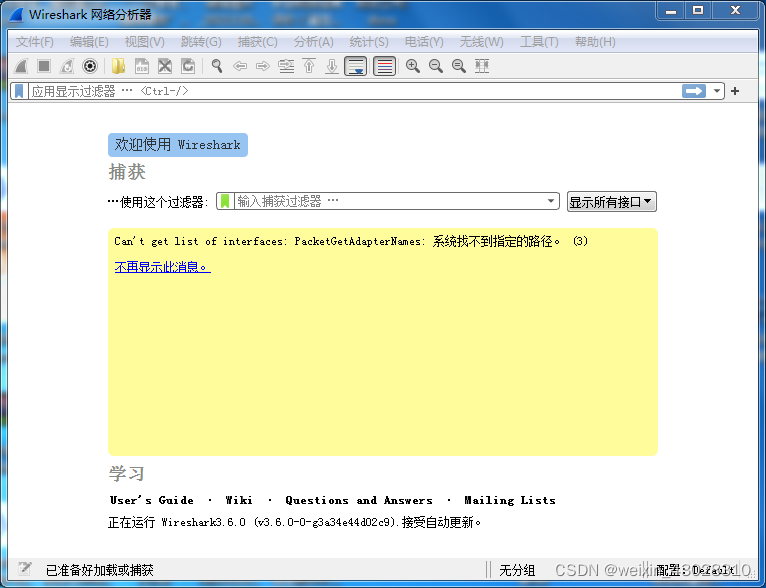Reload the capture file icon
Viewport: 766px width, 588px height.
(x=188, y=66)
